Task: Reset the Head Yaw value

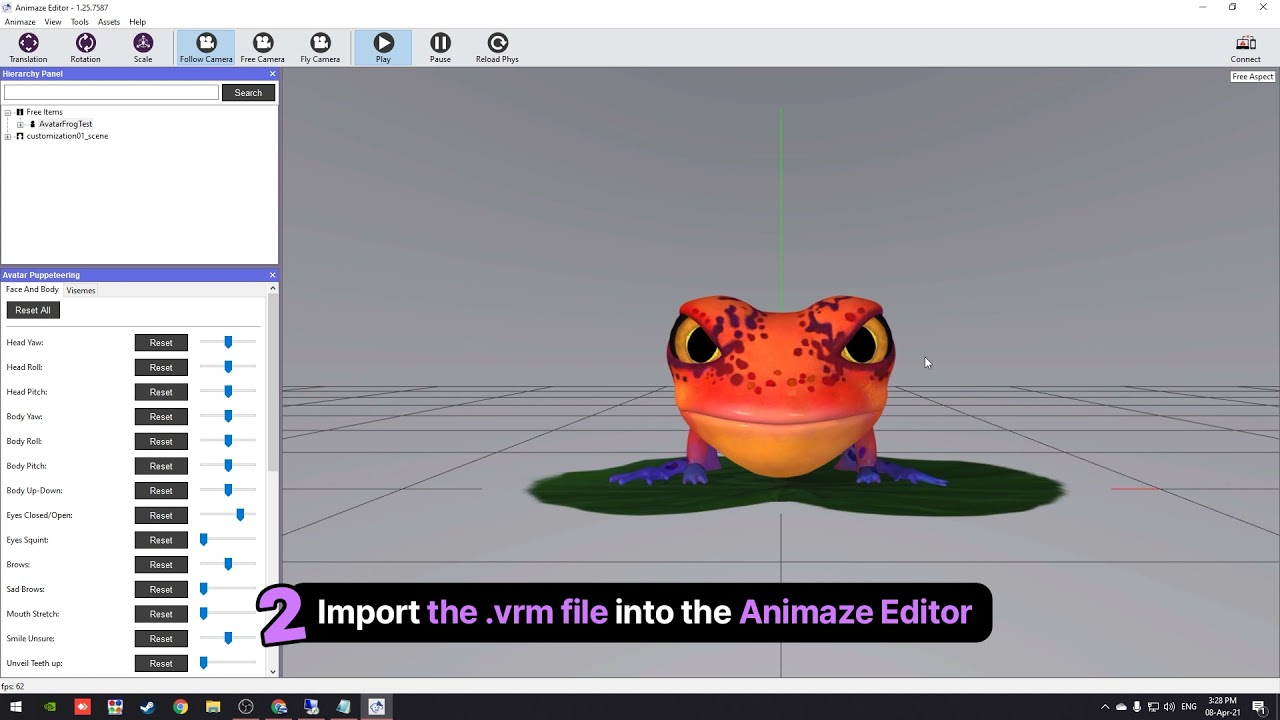Action: point(161,343)
